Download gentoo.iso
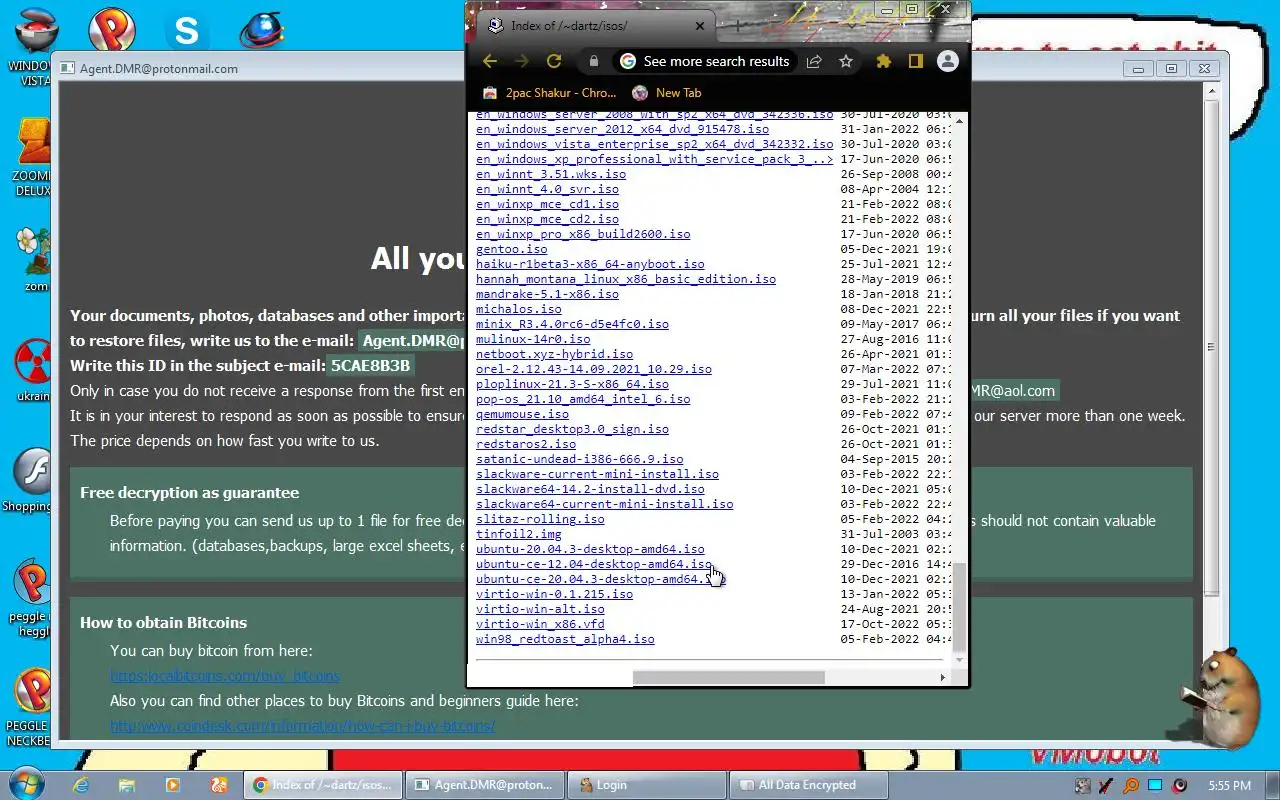This screenshot has width=1280, height=800. point(511,249)
